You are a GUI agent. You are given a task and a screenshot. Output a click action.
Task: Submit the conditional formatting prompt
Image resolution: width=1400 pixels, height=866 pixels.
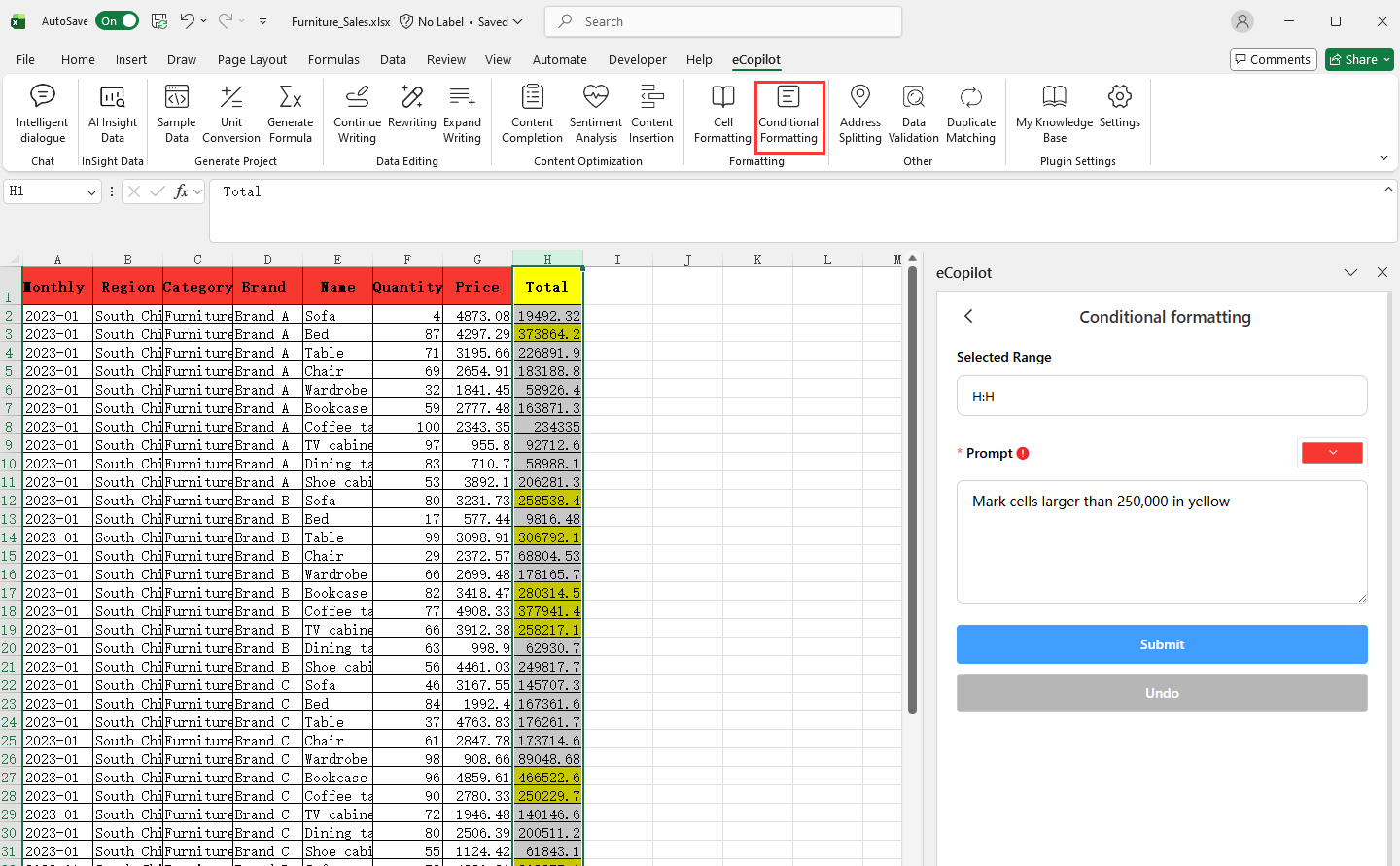click(1162, 644)
